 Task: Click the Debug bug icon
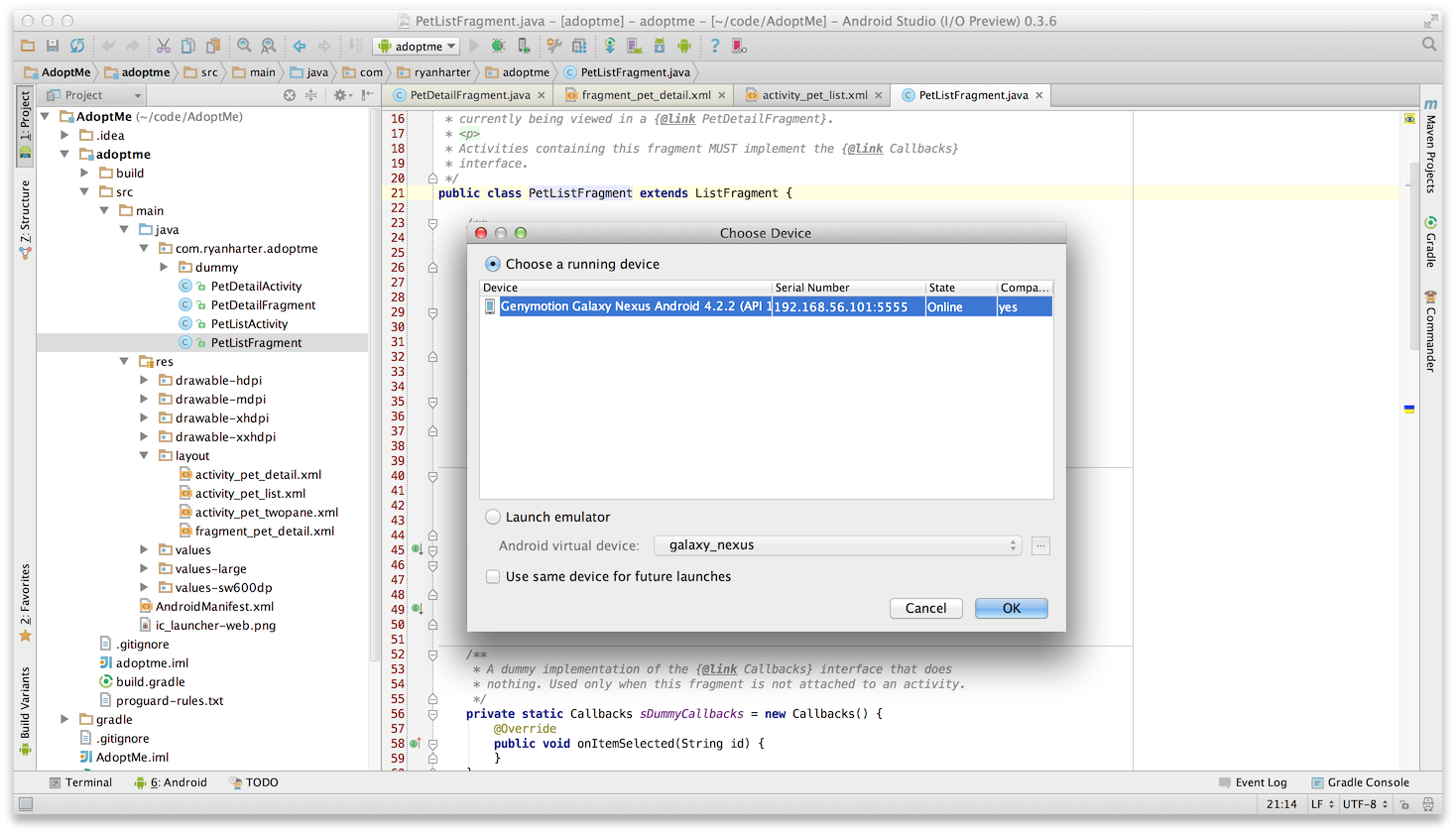point(498,46)
